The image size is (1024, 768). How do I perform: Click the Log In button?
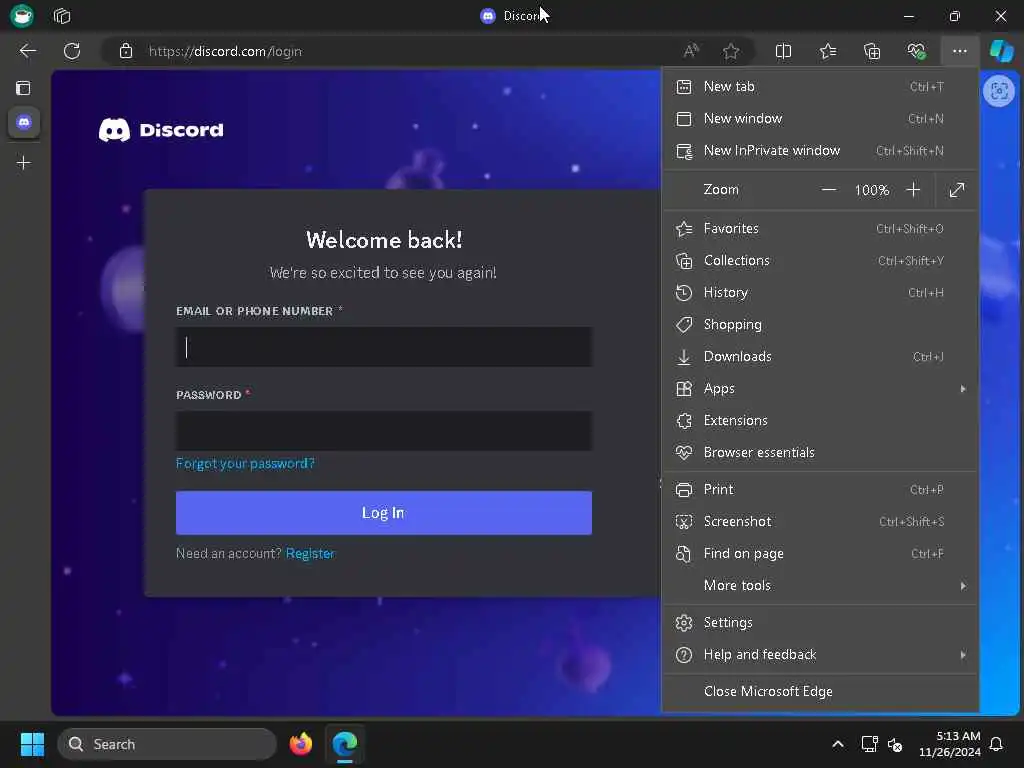[384, 513]
